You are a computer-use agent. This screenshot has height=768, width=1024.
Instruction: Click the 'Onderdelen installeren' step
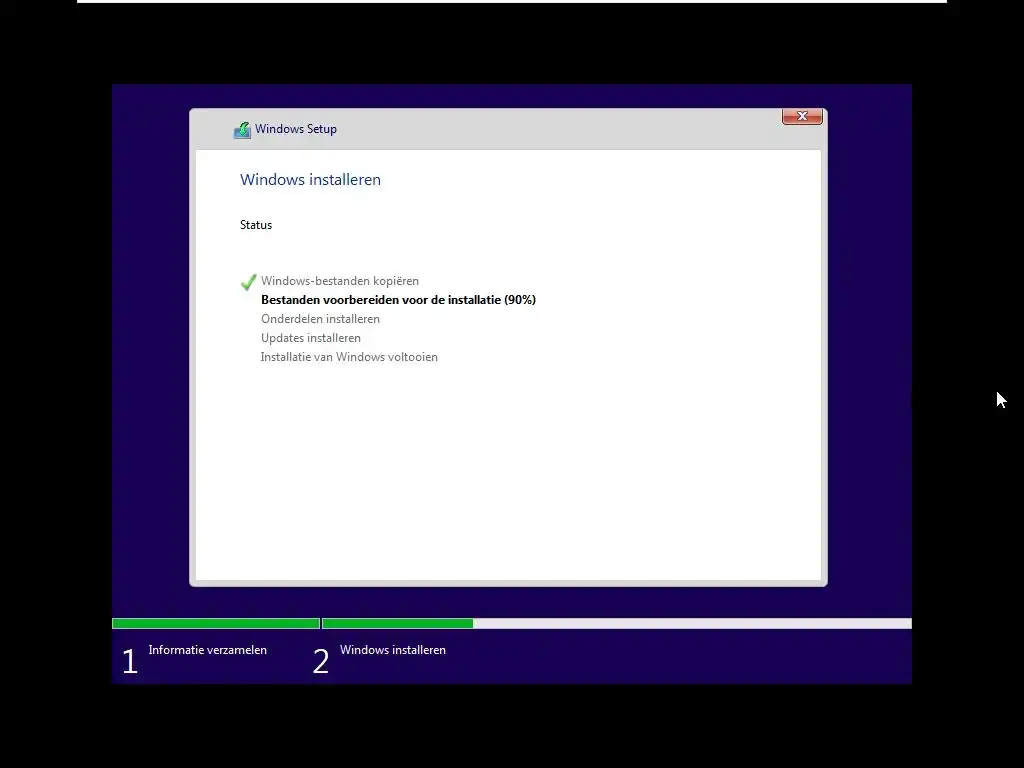pos(320,319)
